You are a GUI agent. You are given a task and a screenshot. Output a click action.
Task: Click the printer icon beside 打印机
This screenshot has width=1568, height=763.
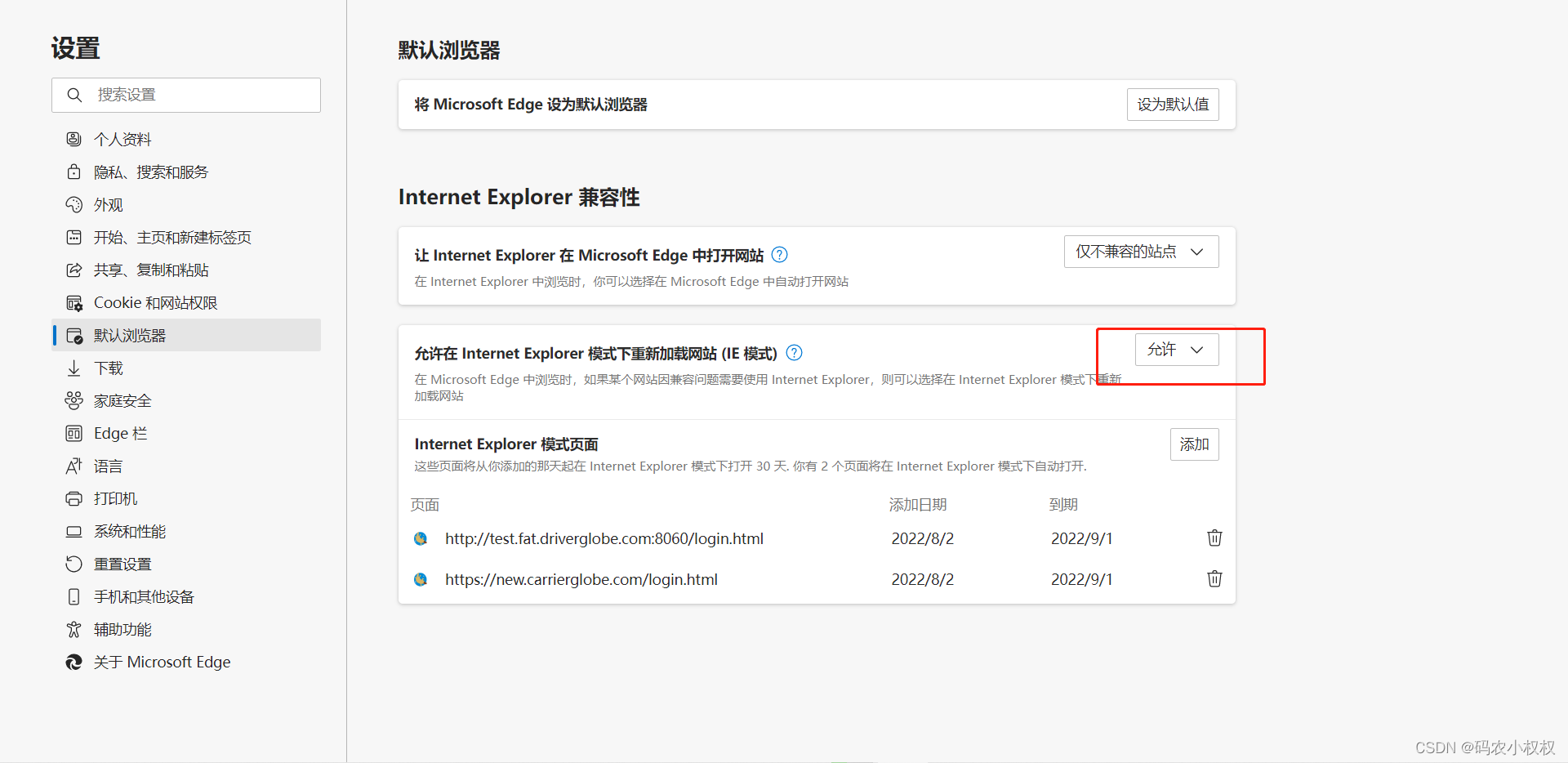pos(73,498)
